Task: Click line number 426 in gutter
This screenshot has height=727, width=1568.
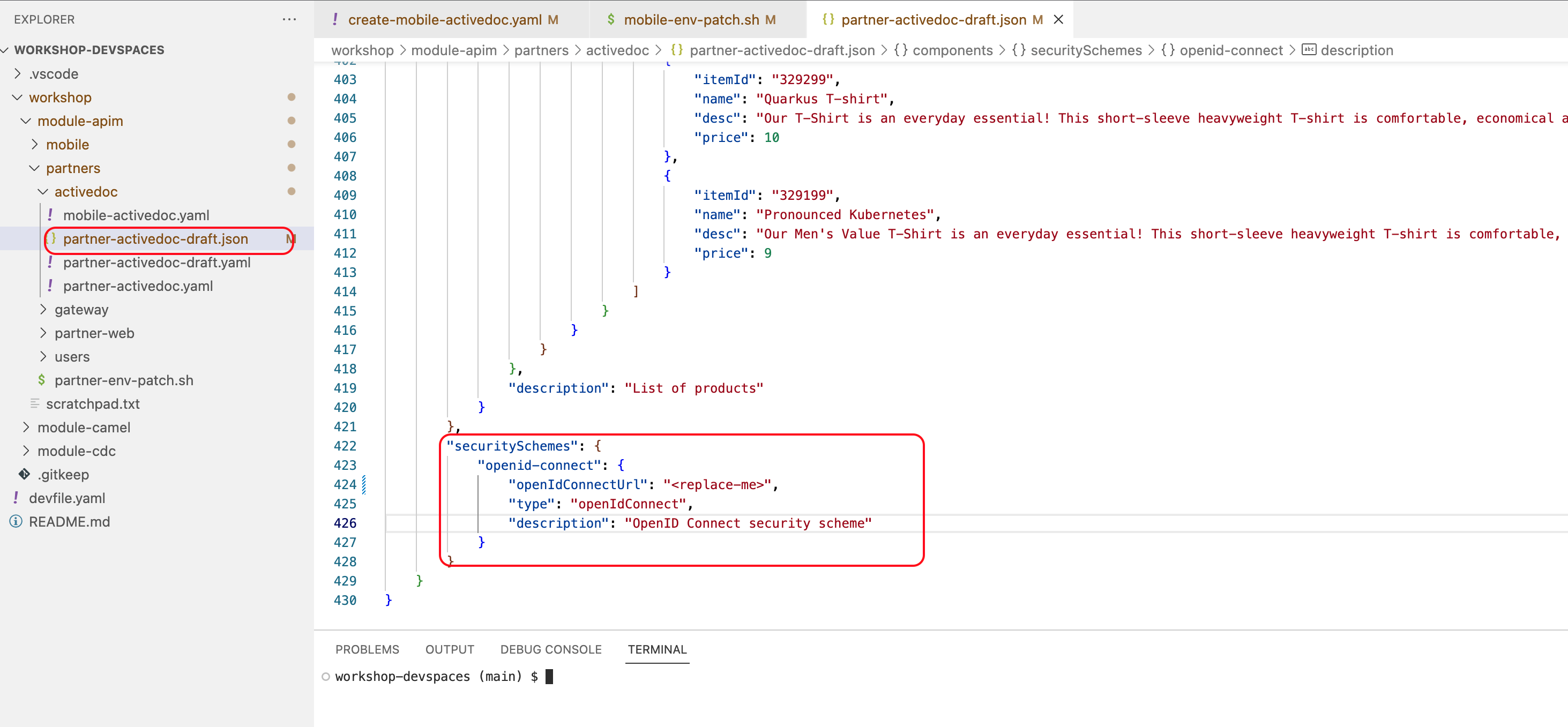Action: (345, 523)
